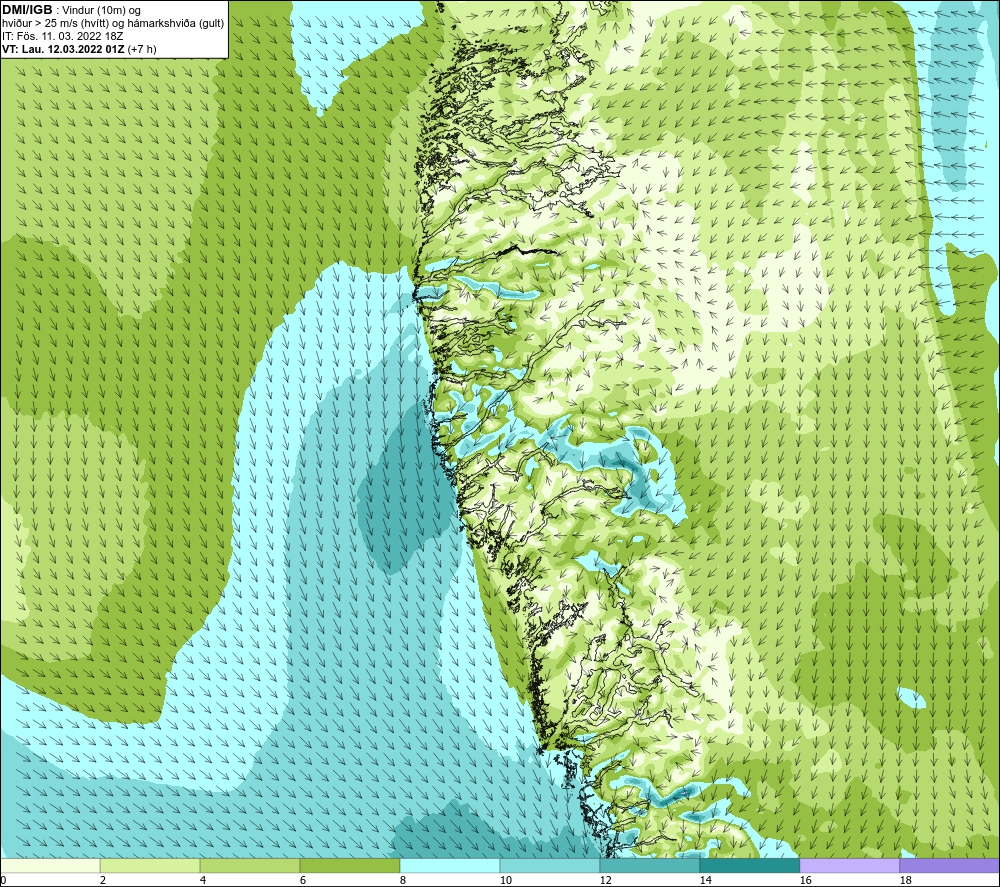Click the 16–18 m/s light purple legend swatch

(x=849, y=865)
